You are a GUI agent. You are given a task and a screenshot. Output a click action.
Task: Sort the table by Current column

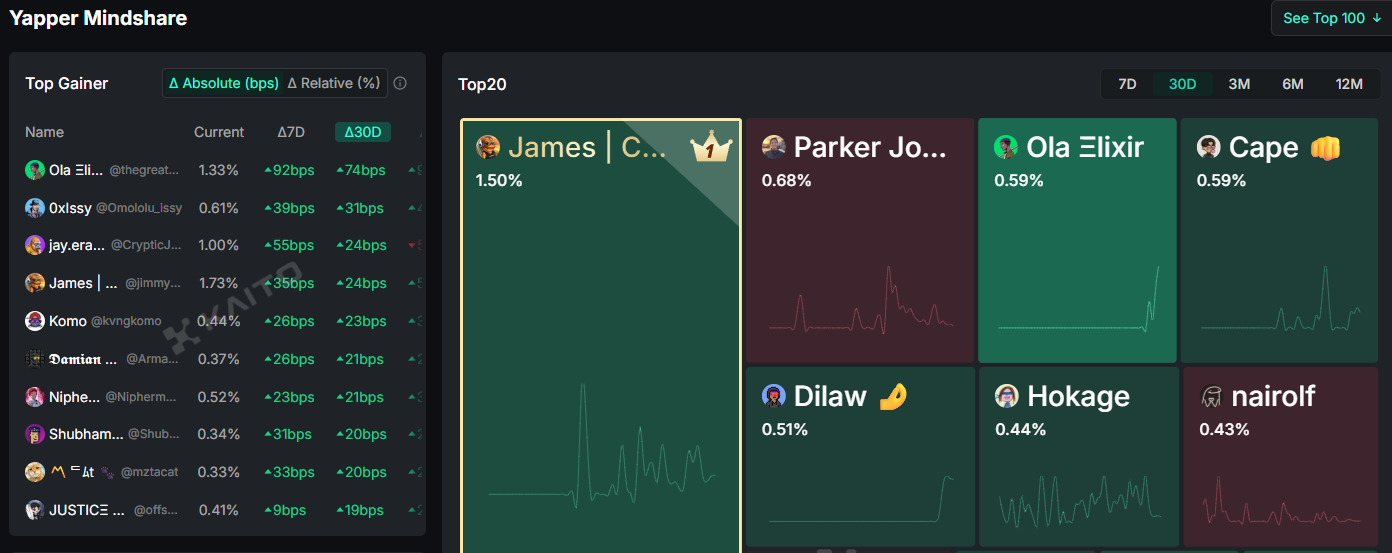point(219,132)
